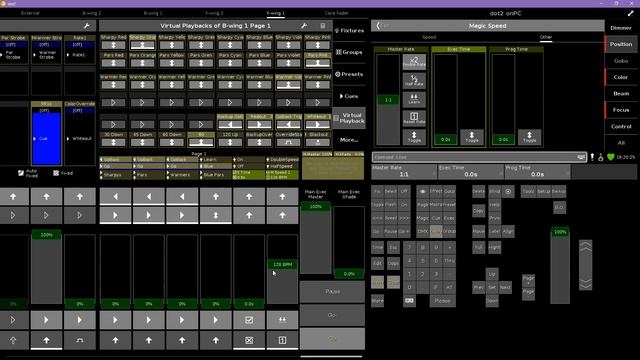The height and width of the screenshot is (360, 640).
Task: Select the blue PARs Cue executor field
Action: click(x=47, y=139)
